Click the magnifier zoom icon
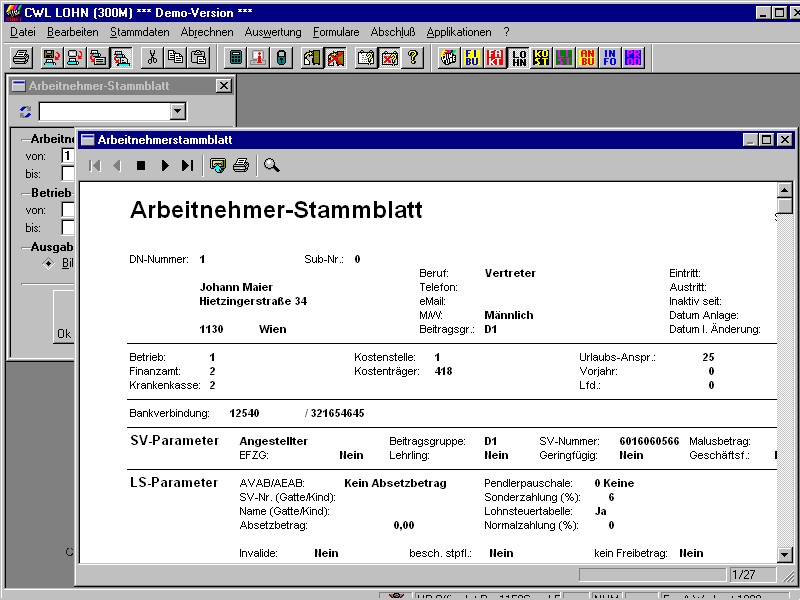The height and width of the screenshot is (600, 800). pyautogui.click(x=271, y=165)
